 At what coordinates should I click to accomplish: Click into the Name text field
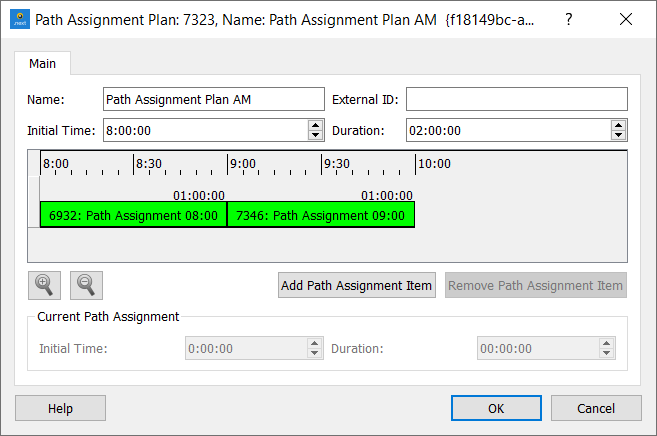click(214, 99)
